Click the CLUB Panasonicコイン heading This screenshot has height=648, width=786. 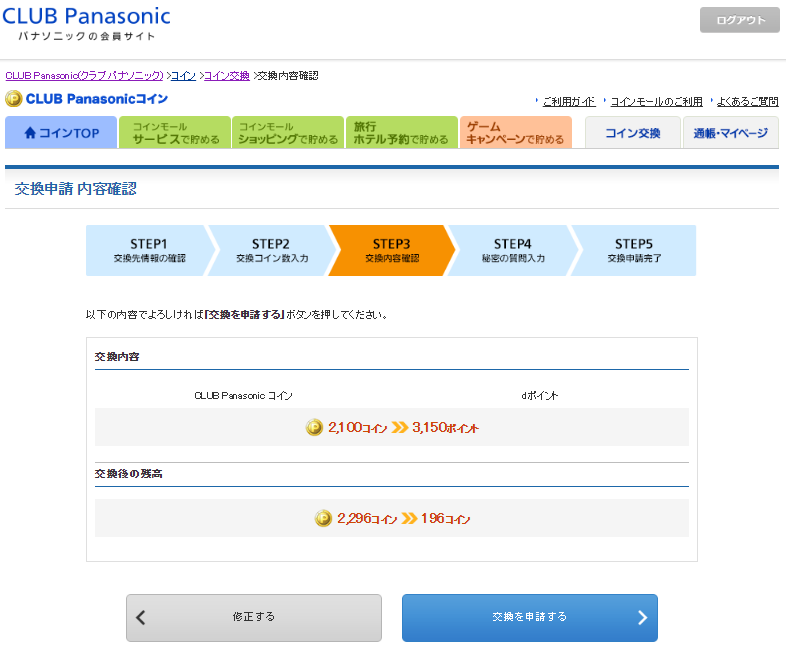97,99
